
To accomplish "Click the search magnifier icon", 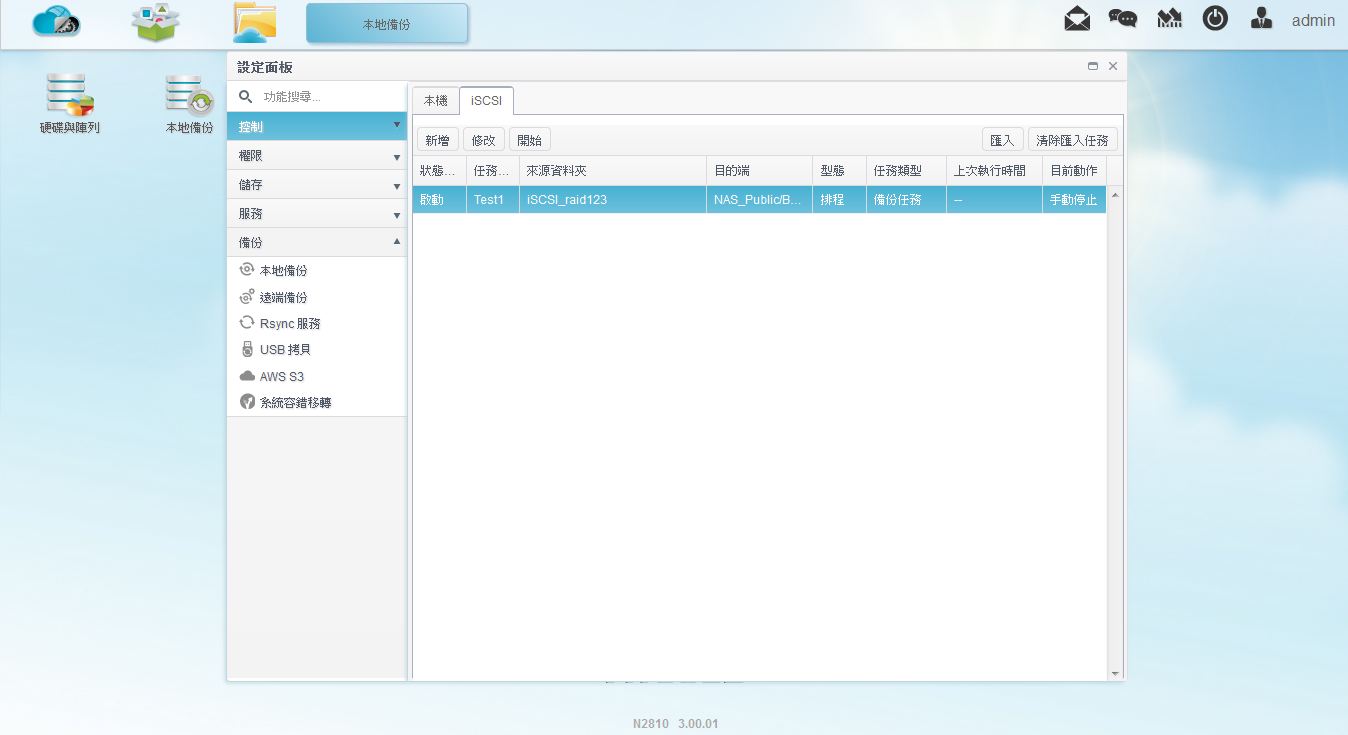I will coord(245,97).
